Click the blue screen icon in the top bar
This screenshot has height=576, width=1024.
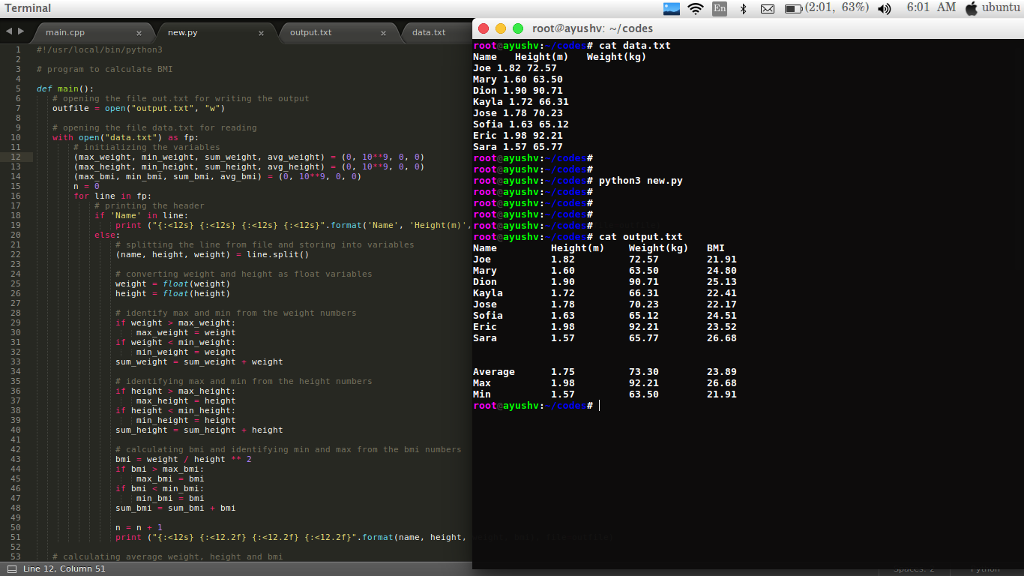[671, 8]
